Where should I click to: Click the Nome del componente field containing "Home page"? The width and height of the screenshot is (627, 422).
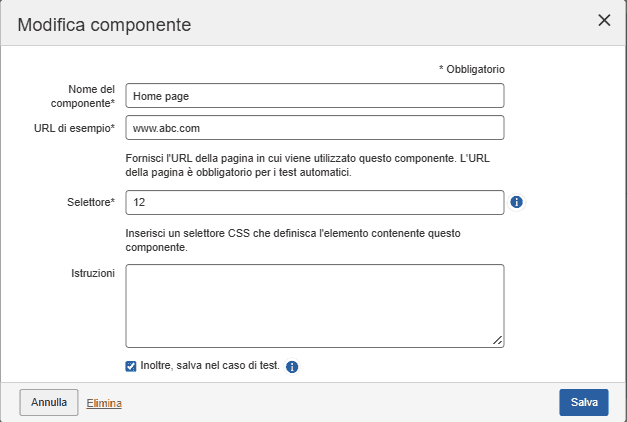(314, 95)
